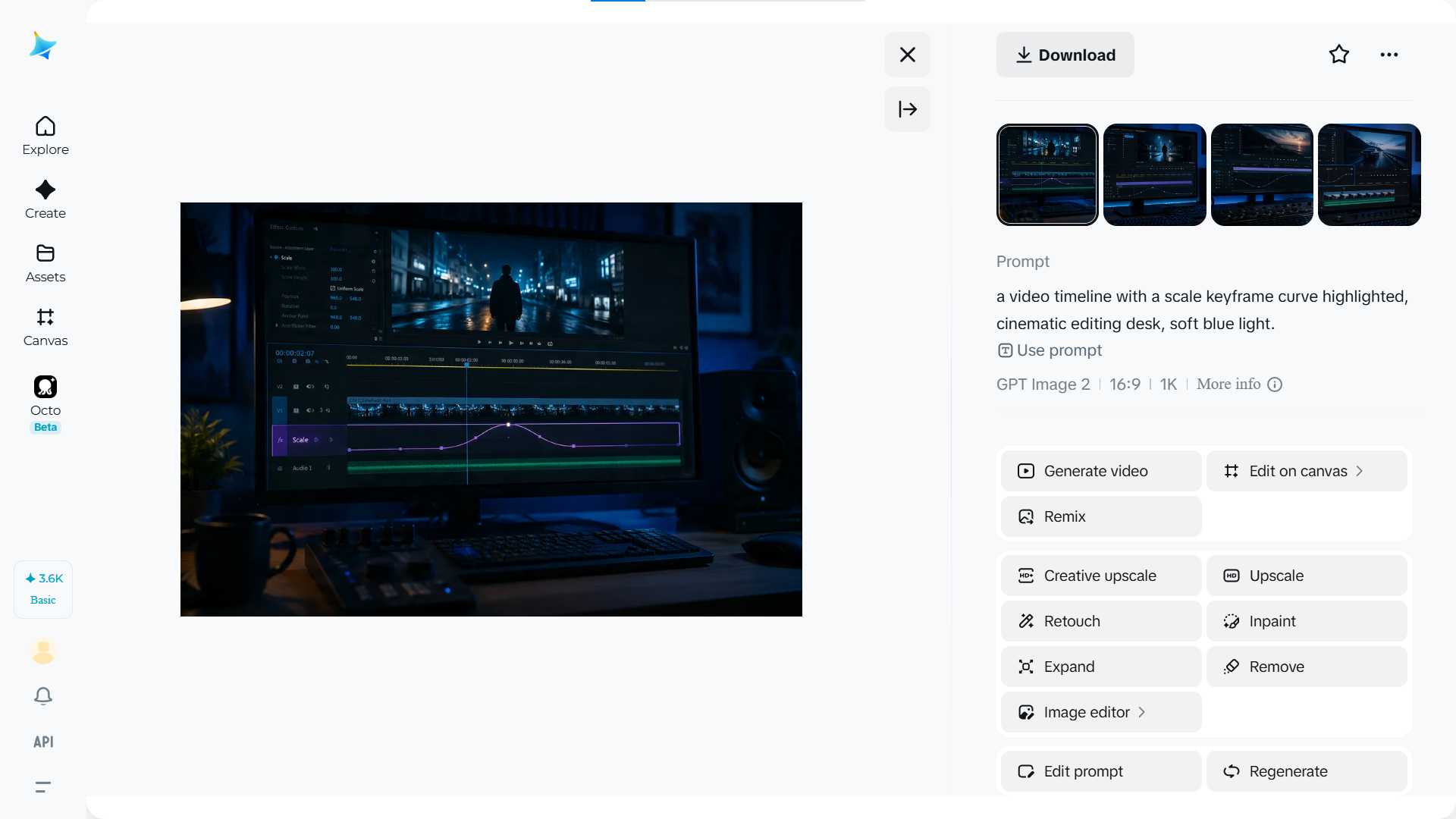Favorite the image with the star icon
Image resolution: width=1456 pixels, height=819 pixels.
(x=1339, y=55)
